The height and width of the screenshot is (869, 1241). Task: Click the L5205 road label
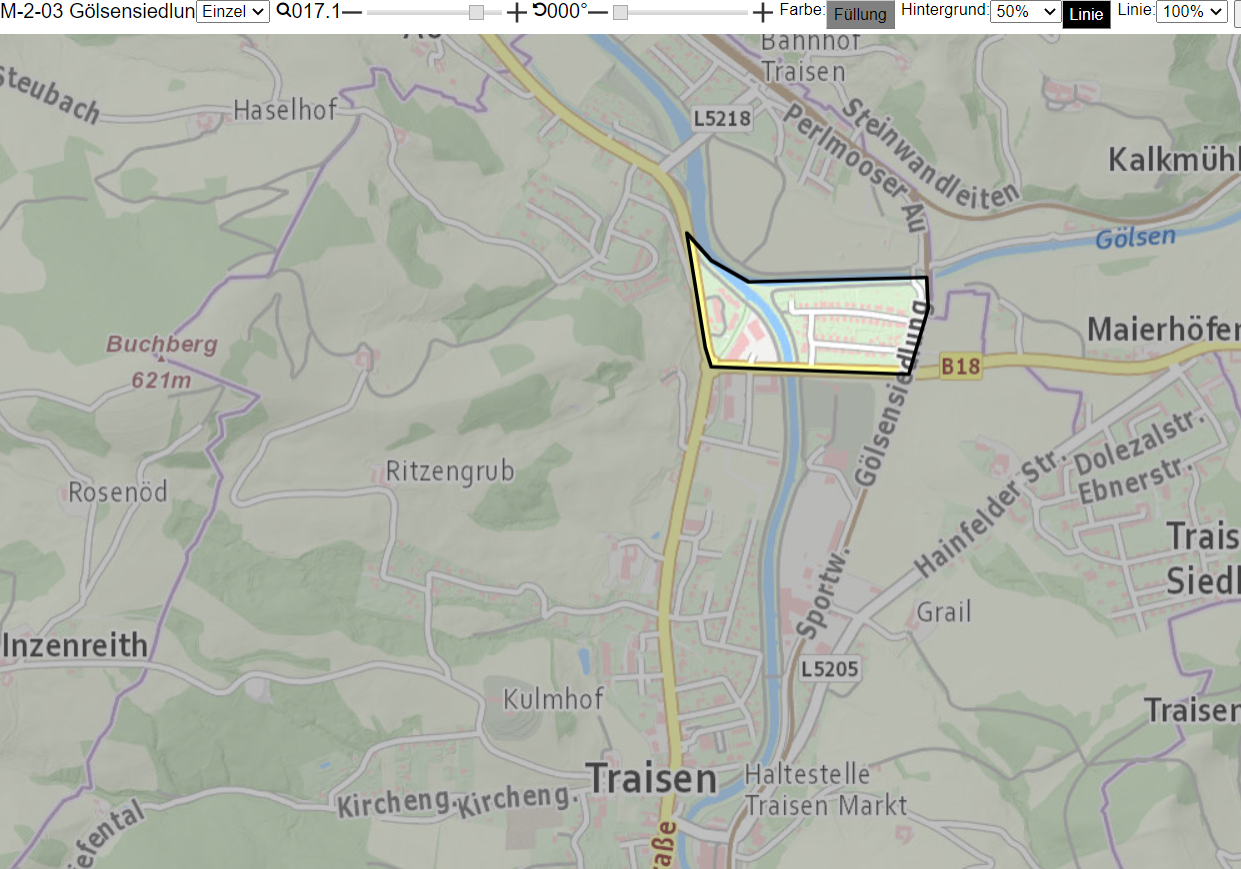coord(830,668)
